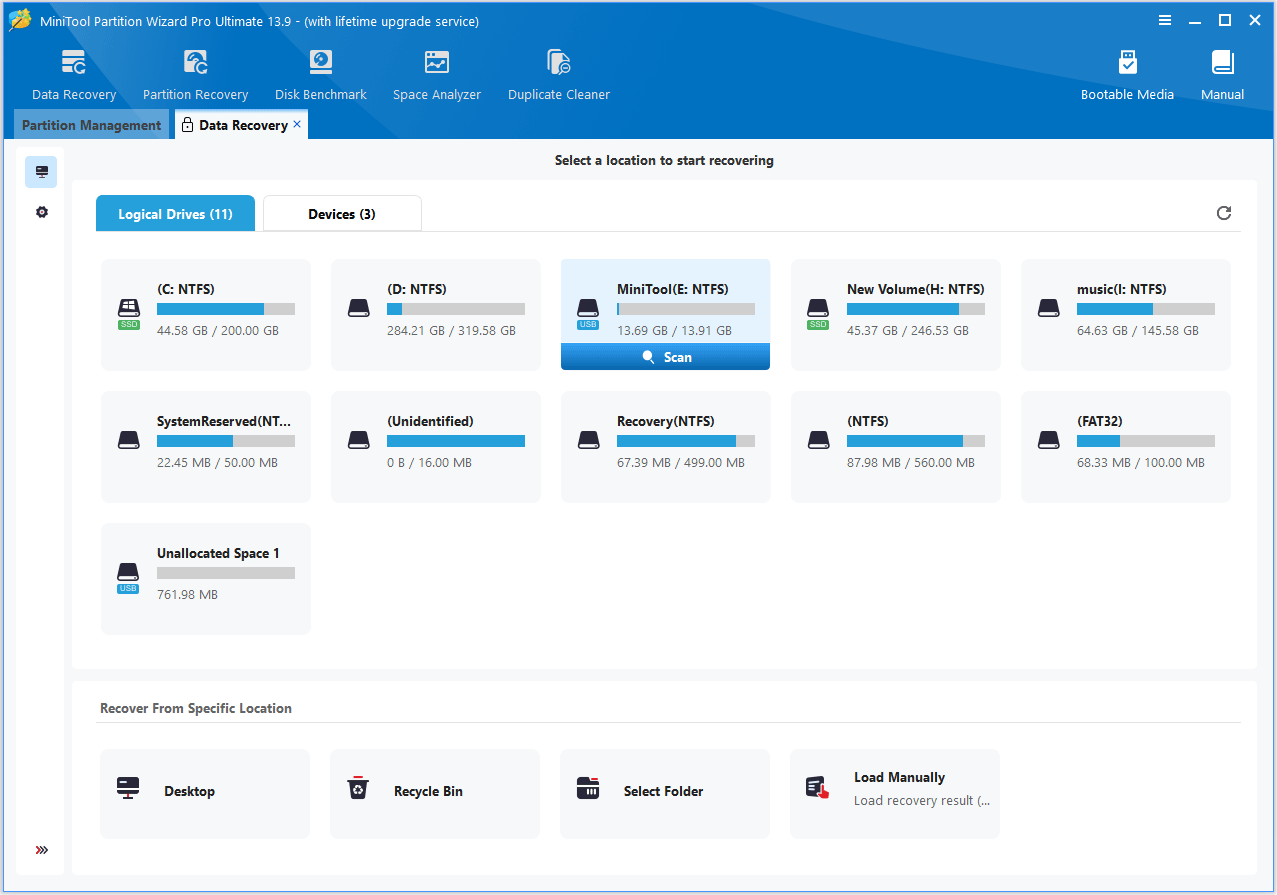1277x895 pixels.
Task: Click "13.69 GB / 13.91 GB" text
Action: tap(674, 331)
